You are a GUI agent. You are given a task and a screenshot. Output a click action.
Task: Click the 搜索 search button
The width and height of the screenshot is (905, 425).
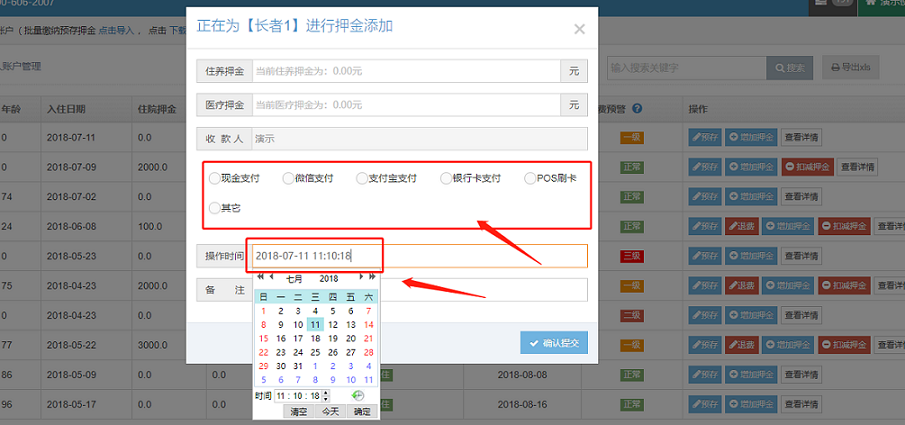click(x=789, y=68)
